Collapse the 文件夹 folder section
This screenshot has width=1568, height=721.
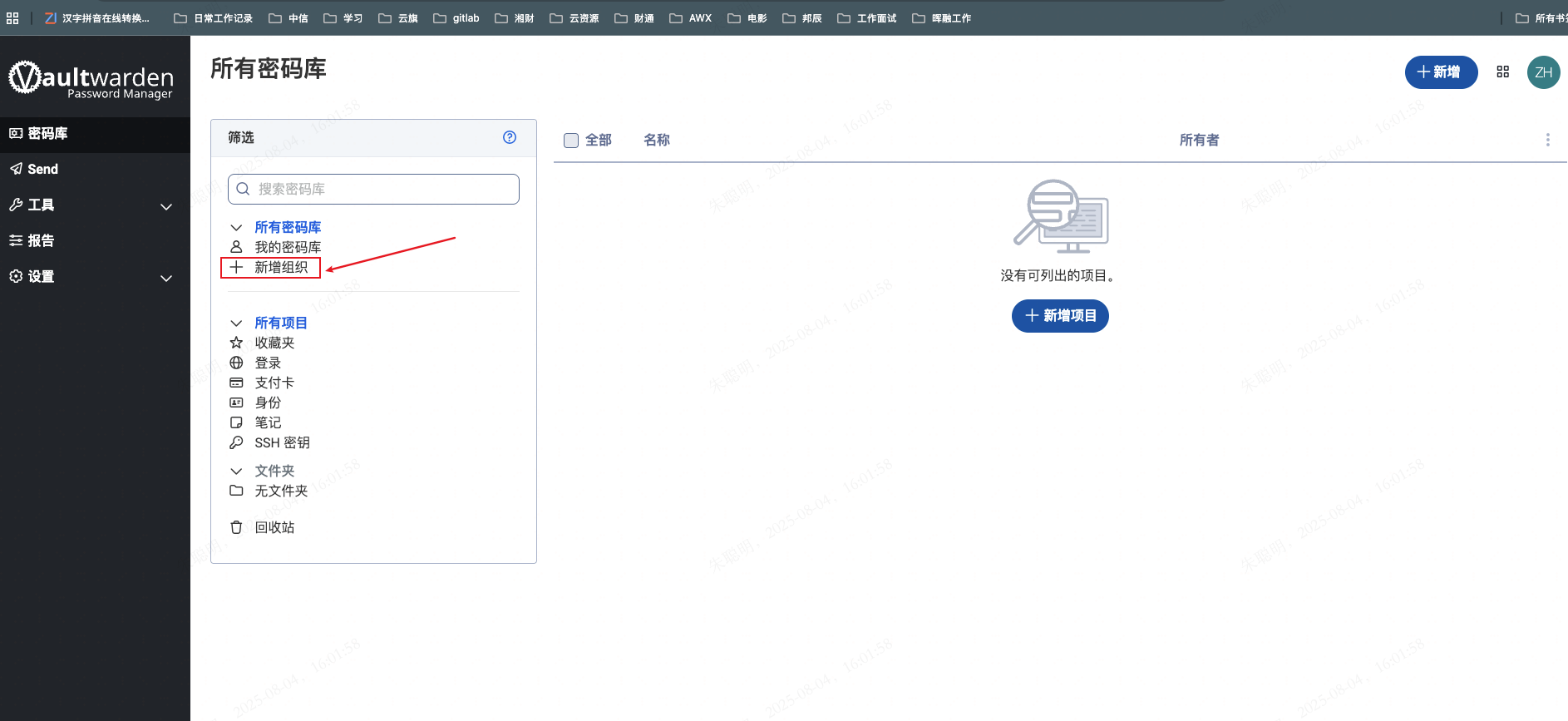(x=236, y=471)
